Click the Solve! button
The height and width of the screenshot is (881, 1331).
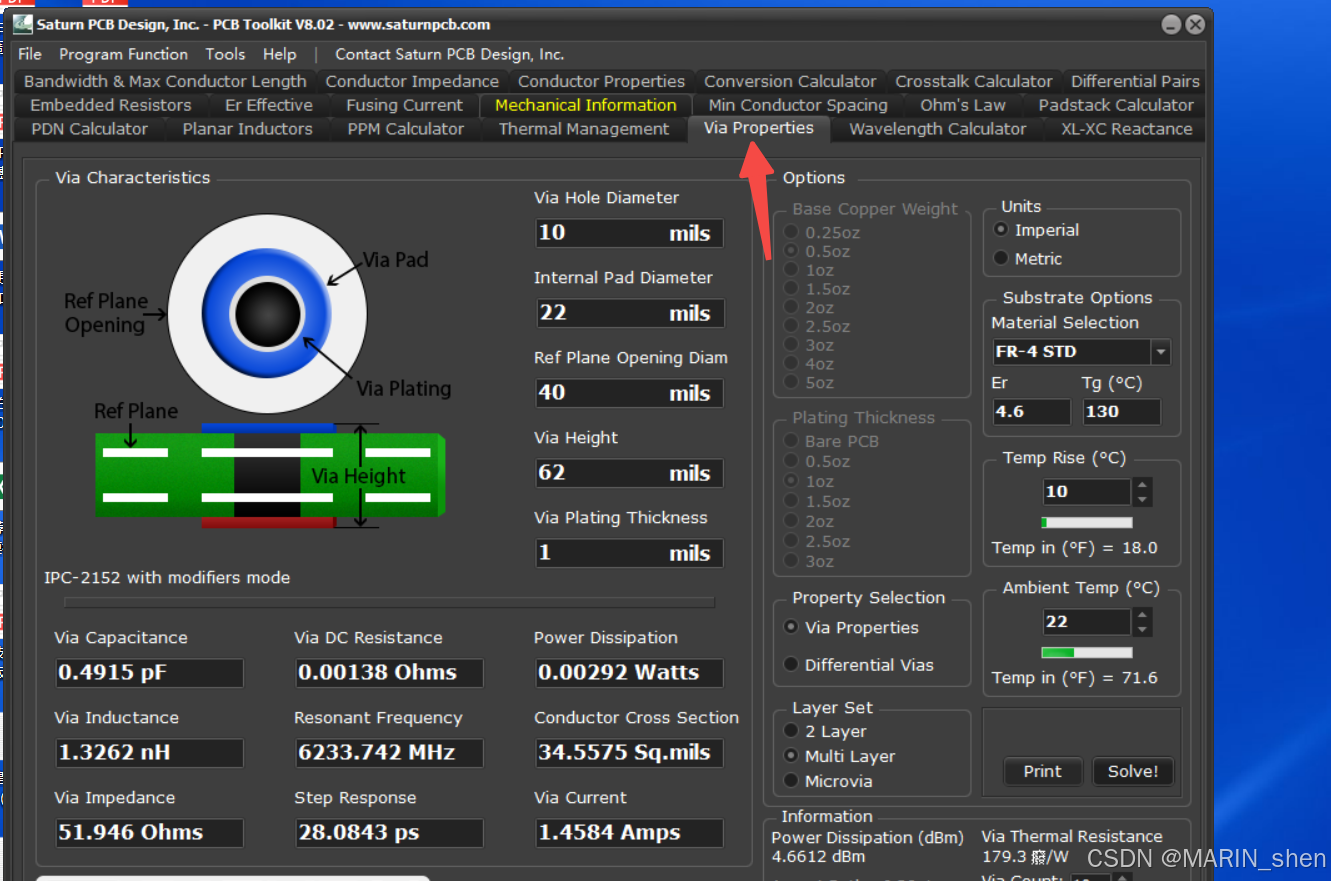click(1132, 771)
